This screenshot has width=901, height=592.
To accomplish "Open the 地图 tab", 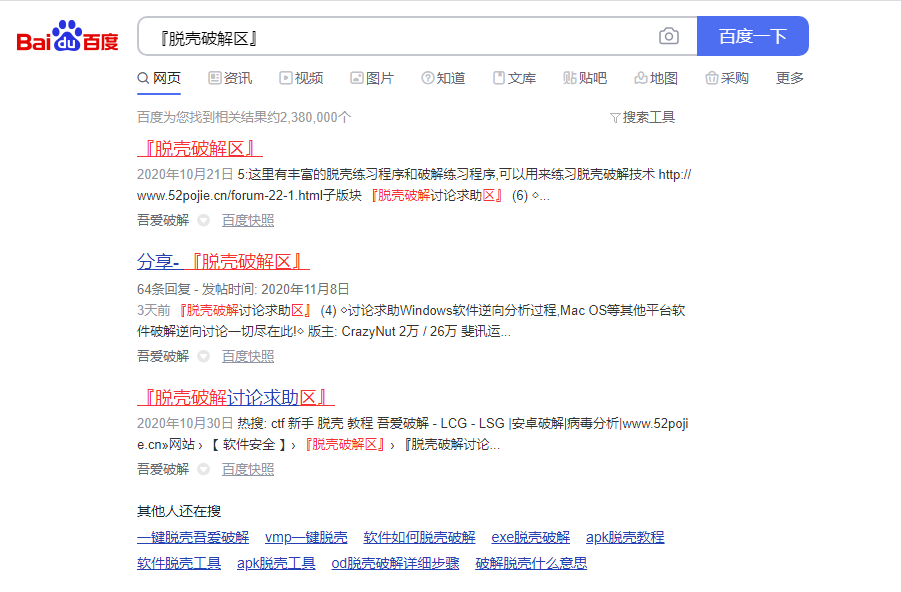I will (656, 78).
